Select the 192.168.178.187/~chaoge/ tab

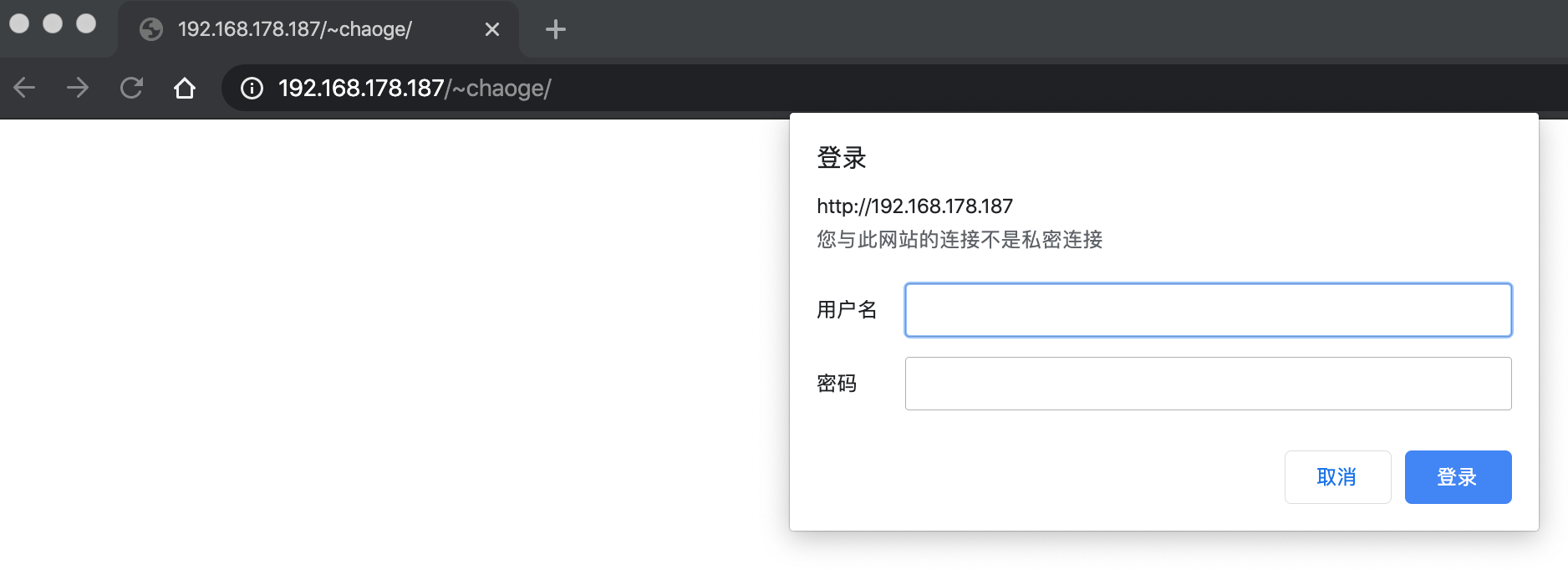(x=318, y=29)
